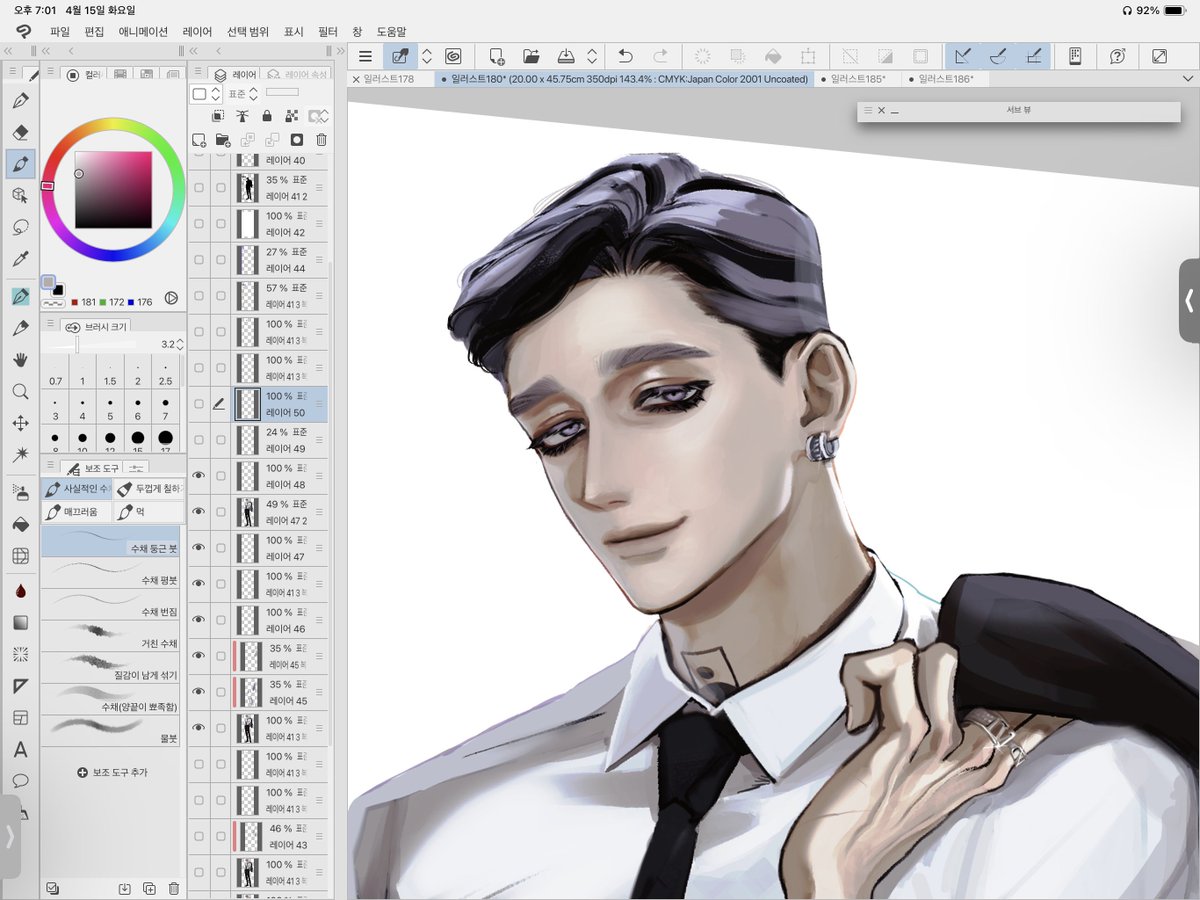The image size is (1200, 900).
Task: Show layer 레이어 42 visibility box
Action: coord(199,224)
